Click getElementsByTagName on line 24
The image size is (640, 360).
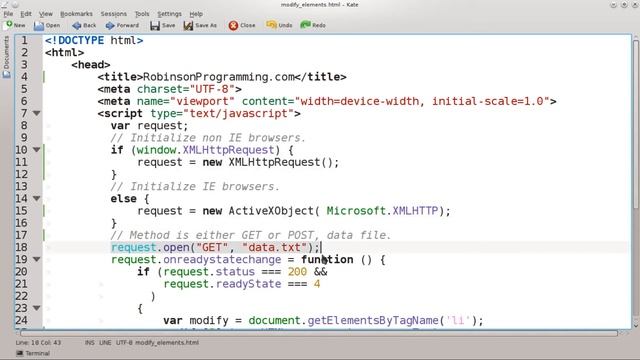pyautogui.click(x=373, y=320)
